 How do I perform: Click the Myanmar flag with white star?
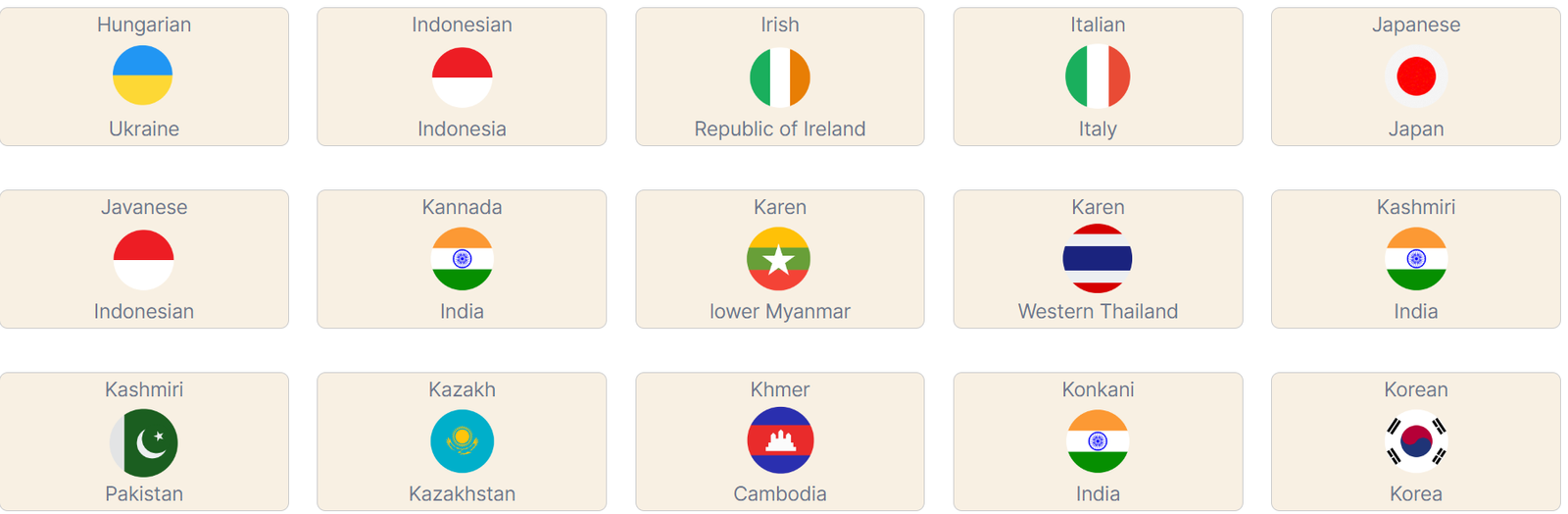click(779, 259)
